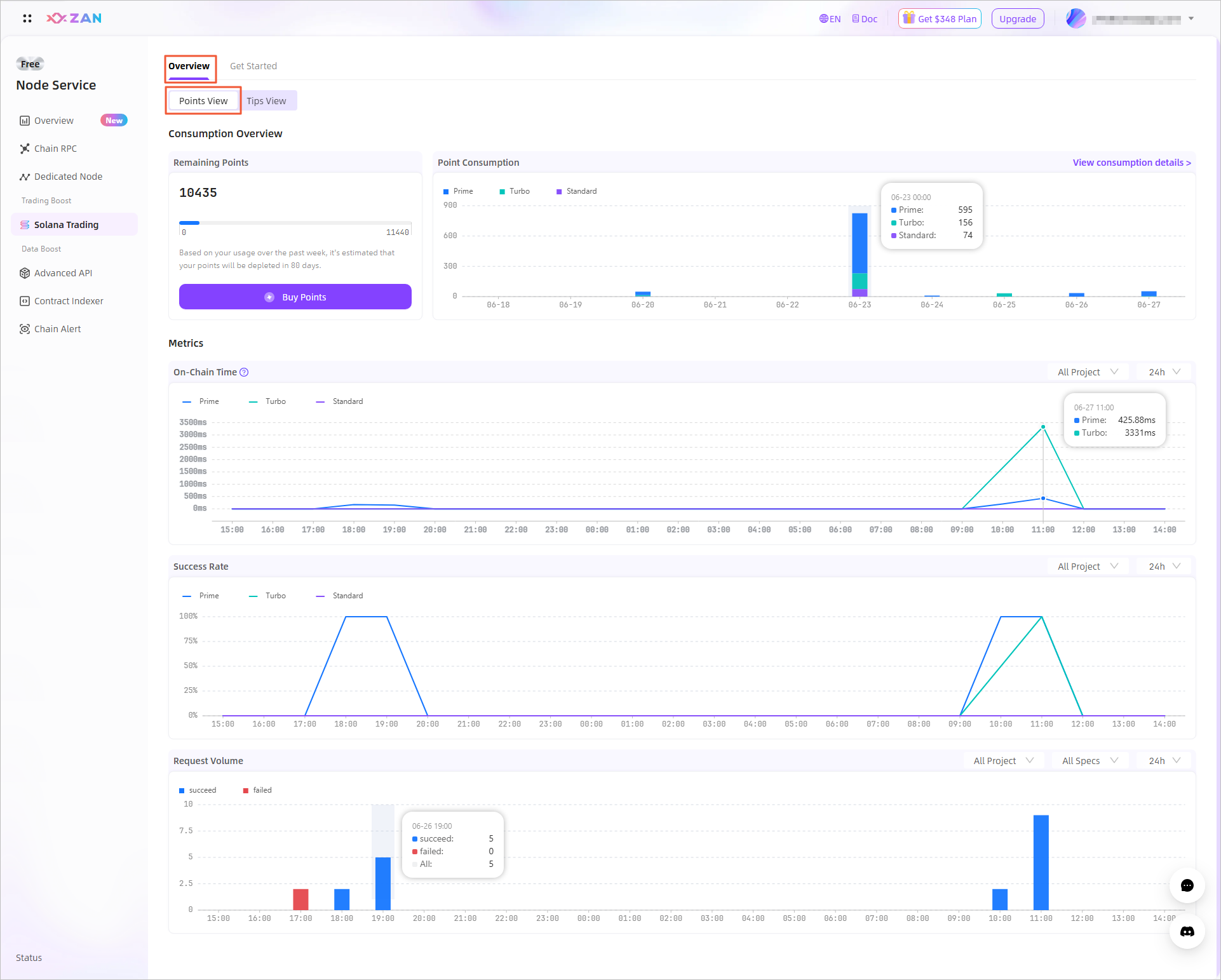The image size is (1221, 980).
Task: Select the Points View tab
Action: tap(203, 101)
